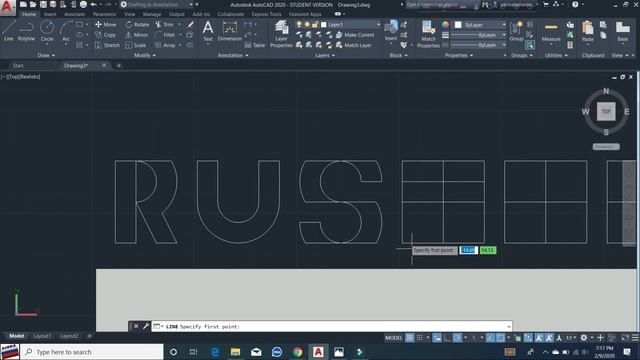Open the ByLayer lineweight dropdown
640x360 pixels.
click(x=478, y=35)
